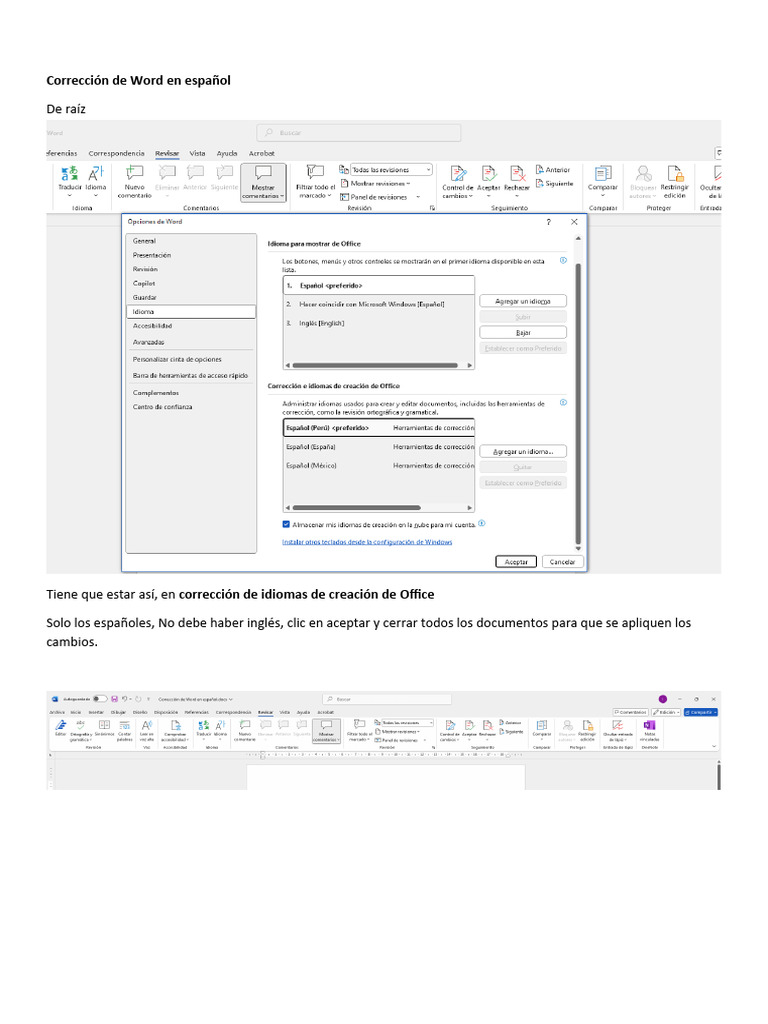Click Ocultar entrada de lápiz icon
The height and width of the screenshot is (1024, 768).
[x=617, y=725]
